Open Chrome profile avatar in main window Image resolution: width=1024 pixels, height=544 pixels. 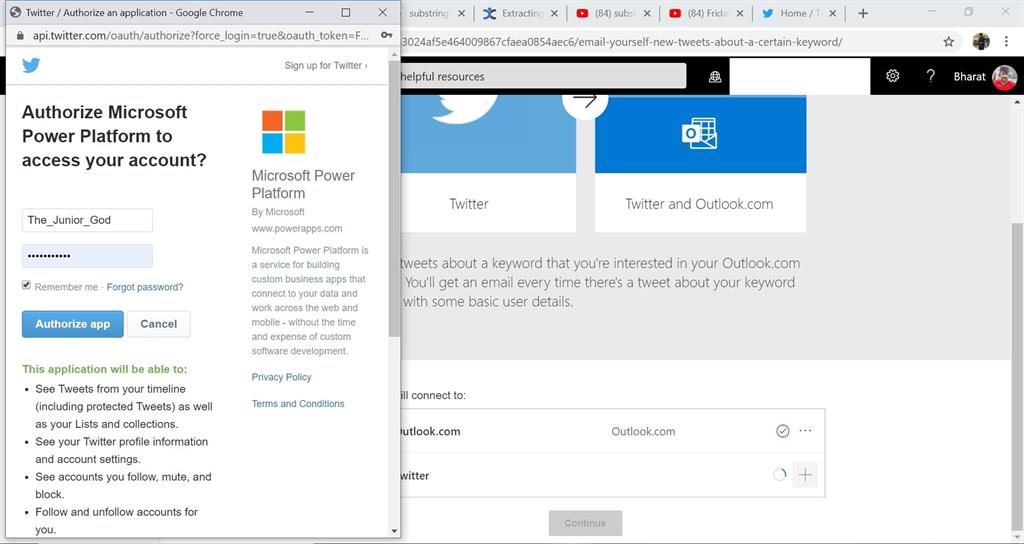point(981,42)
